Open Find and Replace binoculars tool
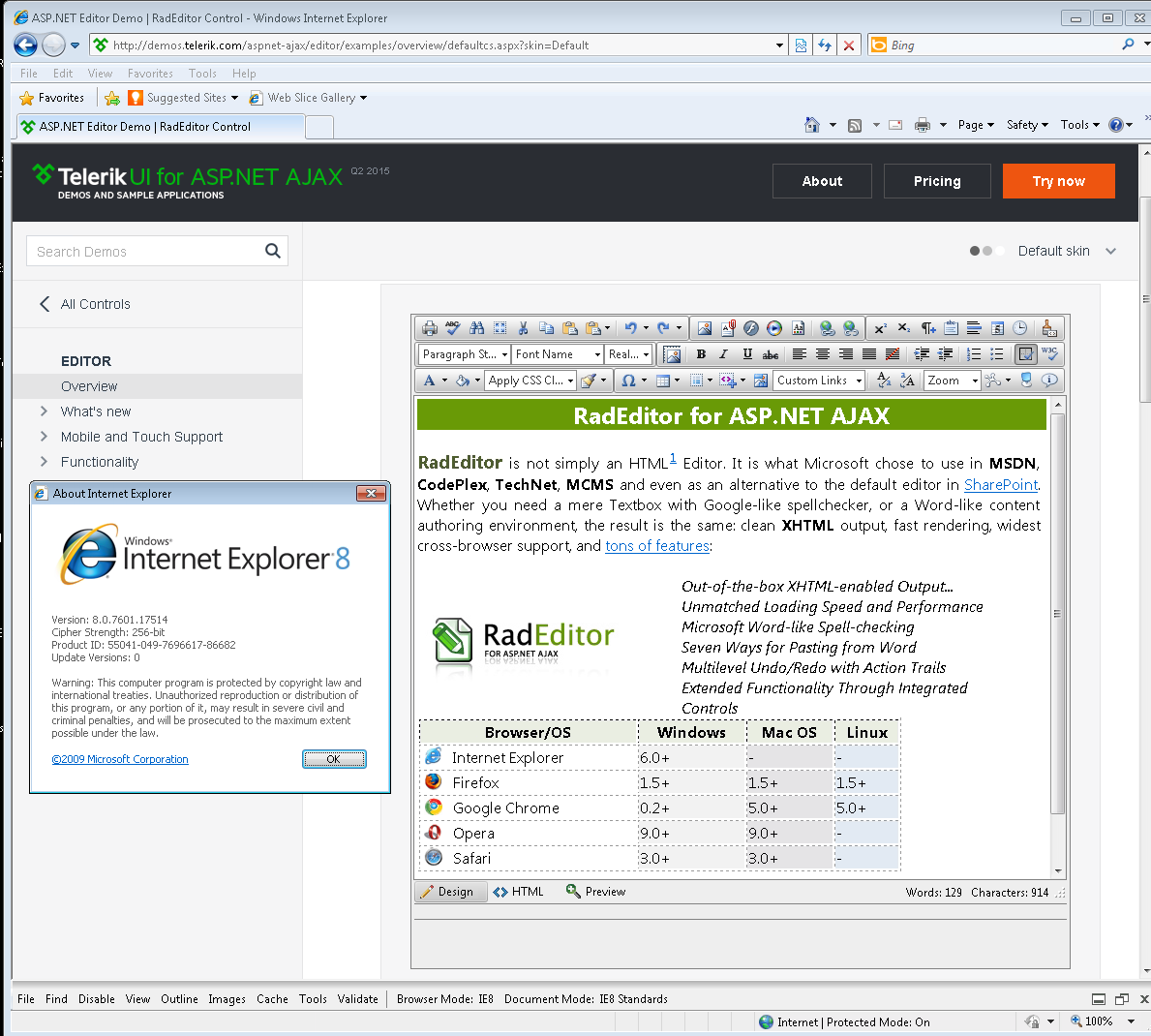Screen dimensions: 1151x1036 tap(476, 328)
